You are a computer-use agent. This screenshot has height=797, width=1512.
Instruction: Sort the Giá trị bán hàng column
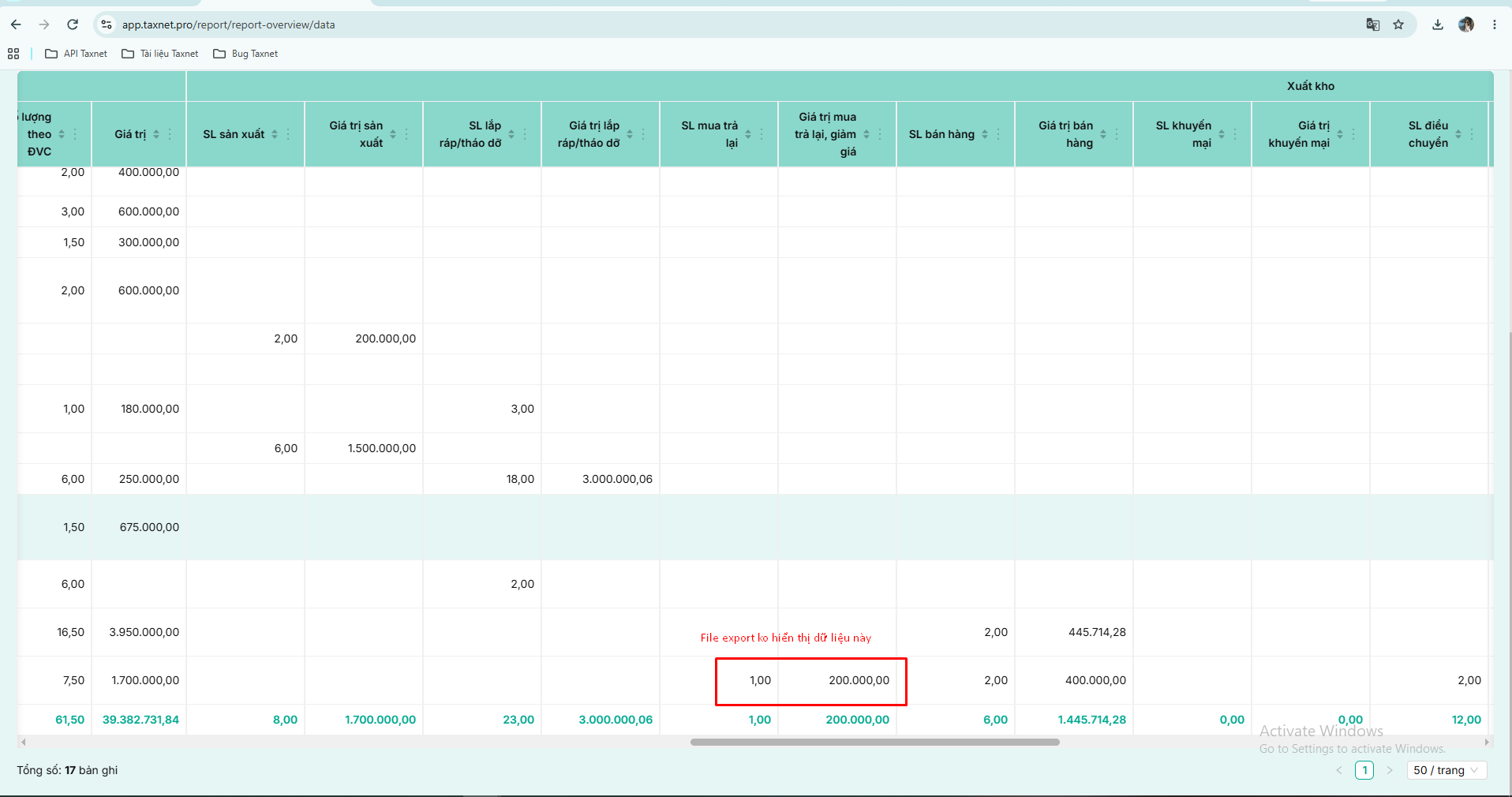(x=1103, y=134)
